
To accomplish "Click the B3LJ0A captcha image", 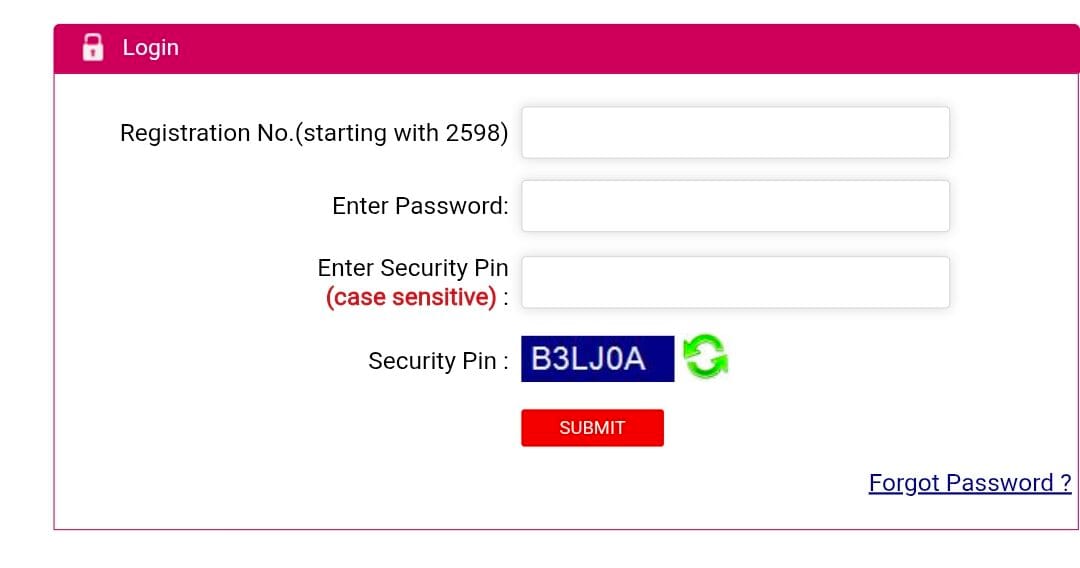I will [x=597, y=359].
